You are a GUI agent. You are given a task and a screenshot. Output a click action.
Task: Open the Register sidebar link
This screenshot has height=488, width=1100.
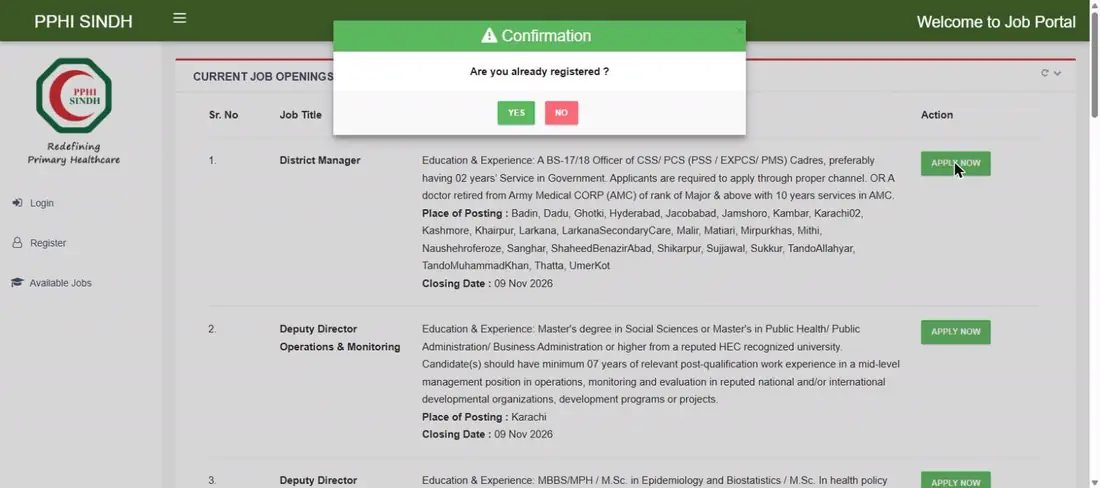pos(48,243)
